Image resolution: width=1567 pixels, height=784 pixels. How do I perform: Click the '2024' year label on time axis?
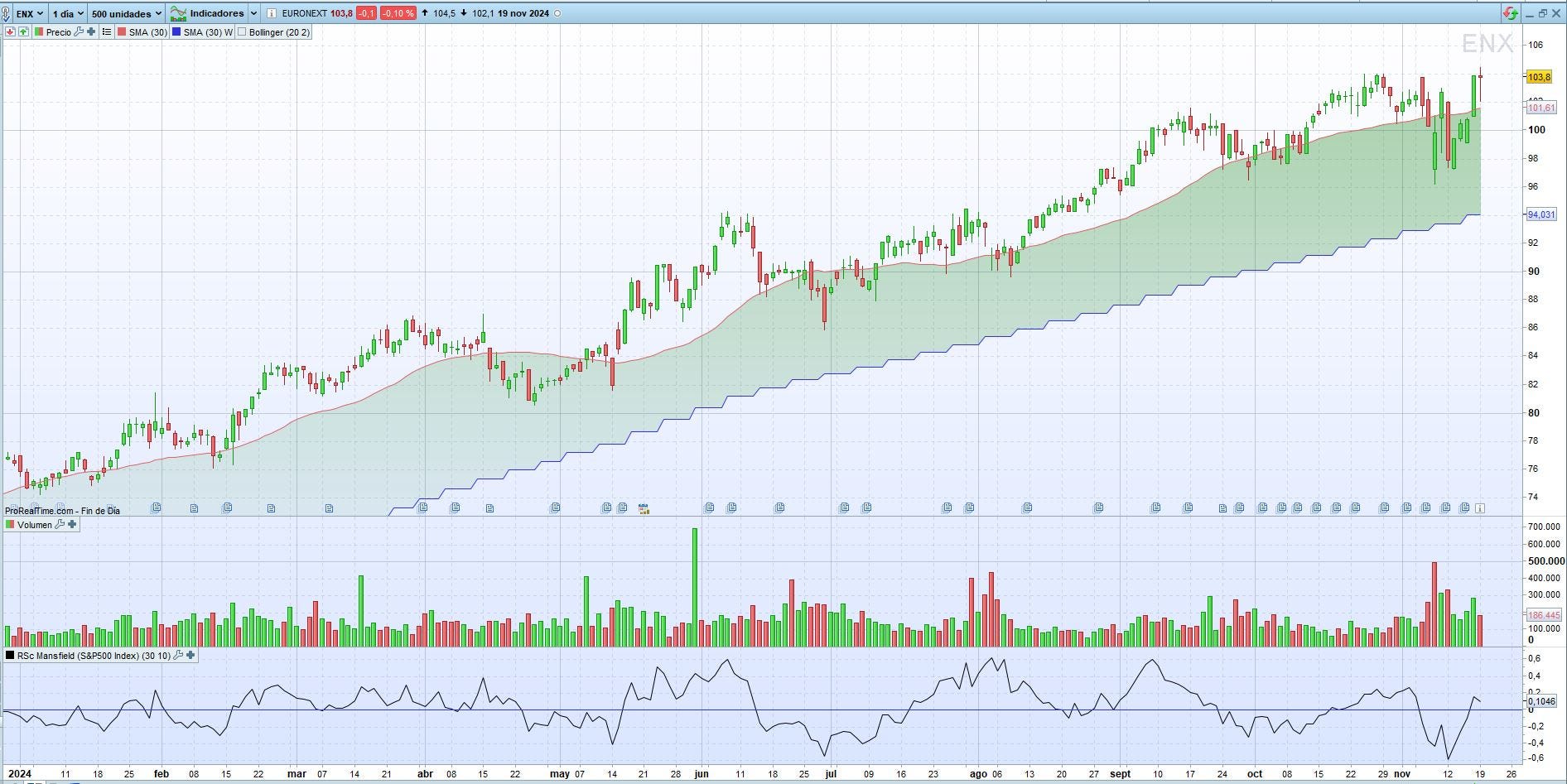(19, 774)
